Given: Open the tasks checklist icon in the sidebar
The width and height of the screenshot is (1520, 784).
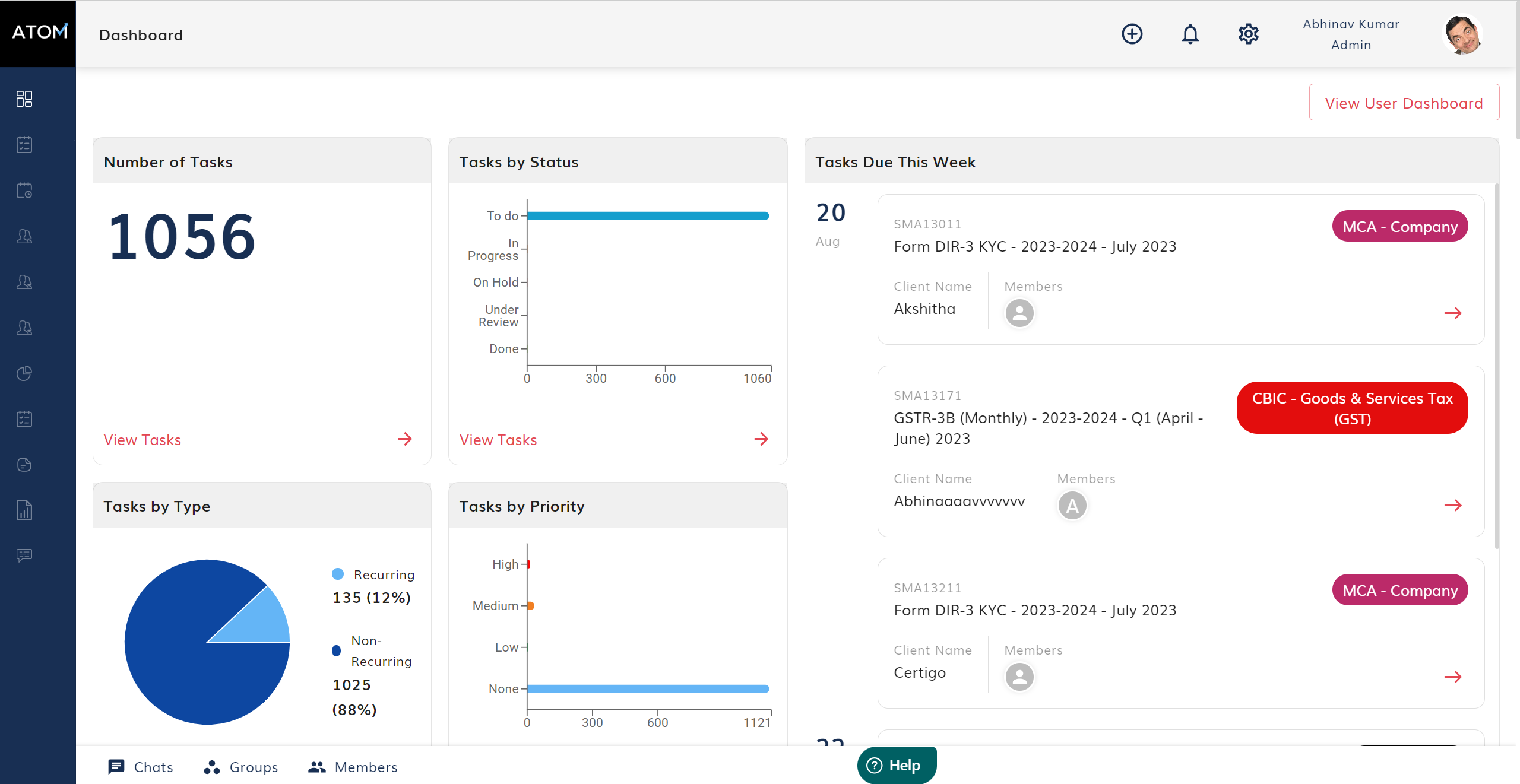Looking at the screenshot, I should click(24, 144).
